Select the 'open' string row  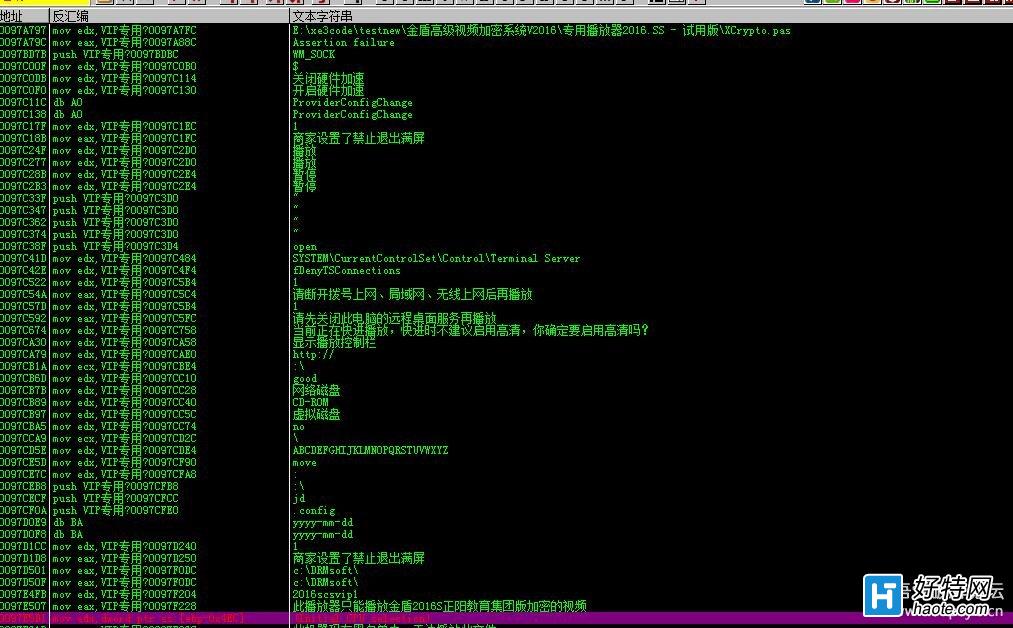[304, 247]
